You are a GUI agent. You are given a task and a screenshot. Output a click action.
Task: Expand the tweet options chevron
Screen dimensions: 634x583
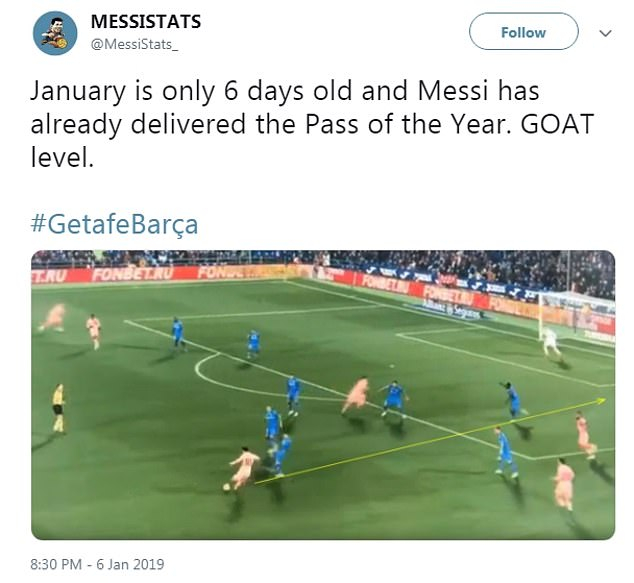pos(605,33)
